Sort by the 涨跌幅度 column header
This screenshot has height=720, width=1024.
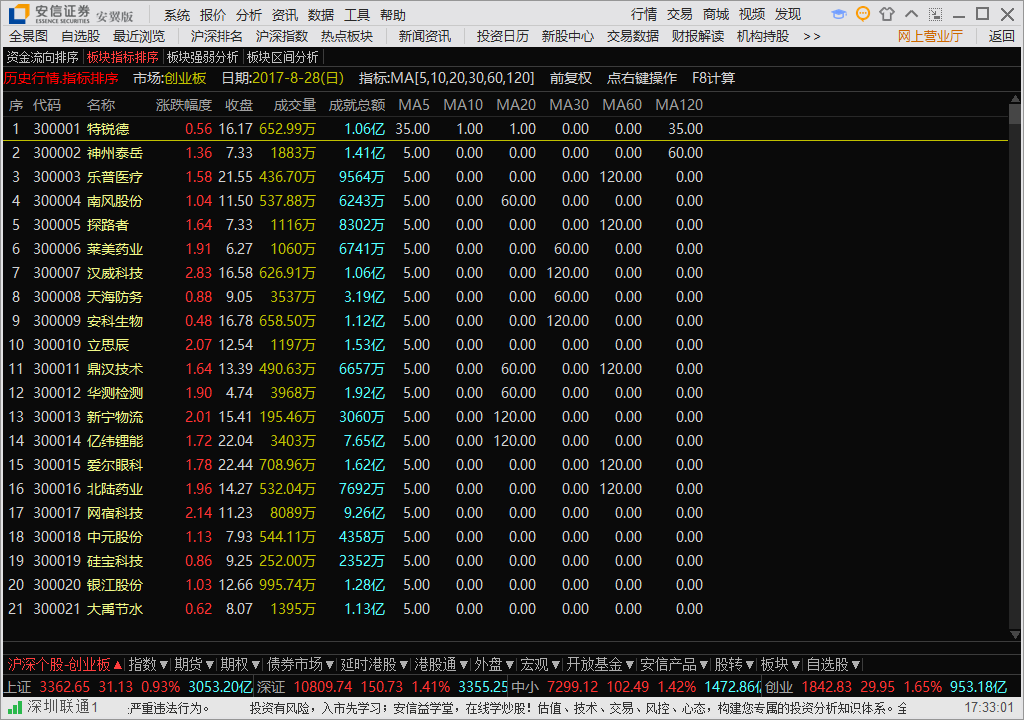coord(184,105)
